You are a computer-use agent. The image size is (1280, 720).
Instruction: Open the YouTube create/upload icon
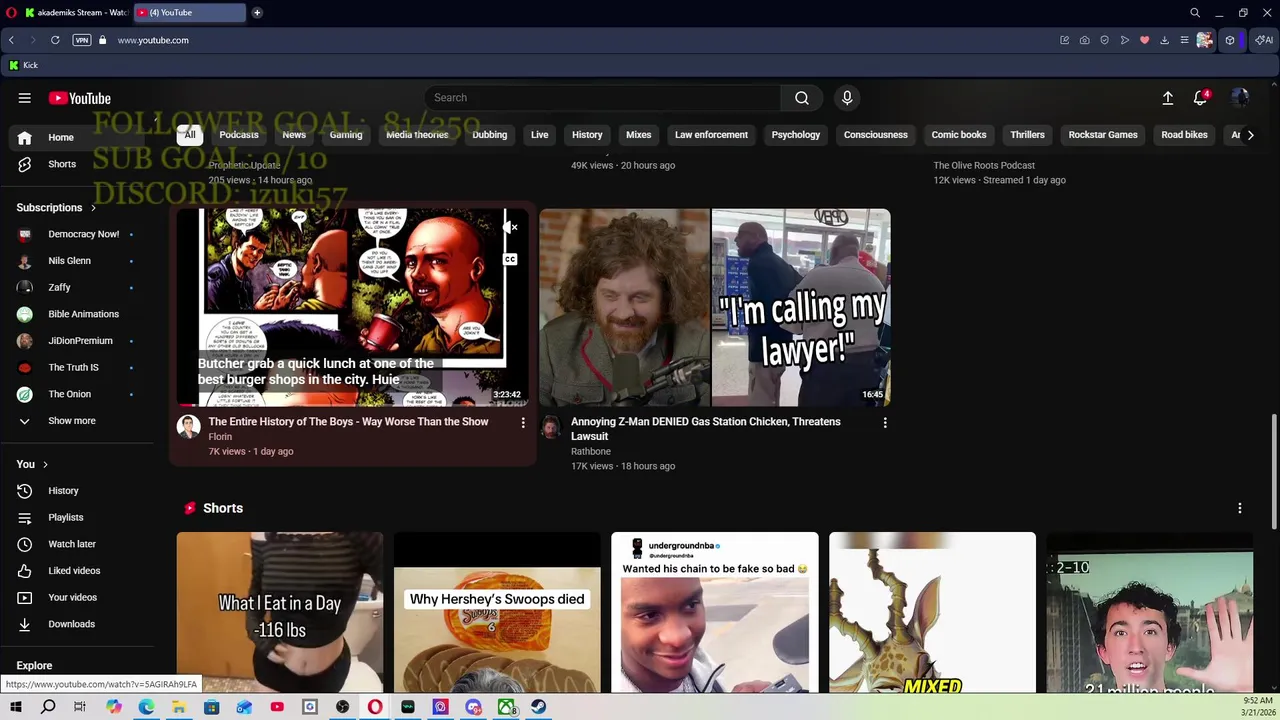click(1167, 98)
